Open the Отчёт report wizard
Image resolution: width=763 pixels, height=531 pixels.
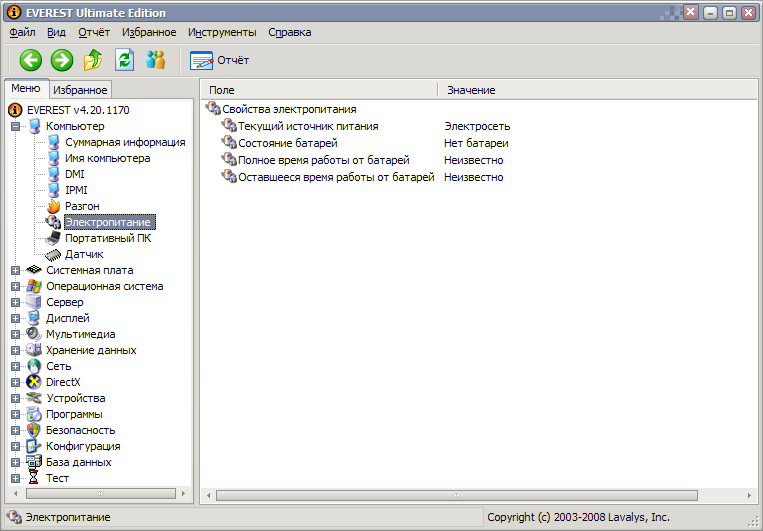point(219,60)
